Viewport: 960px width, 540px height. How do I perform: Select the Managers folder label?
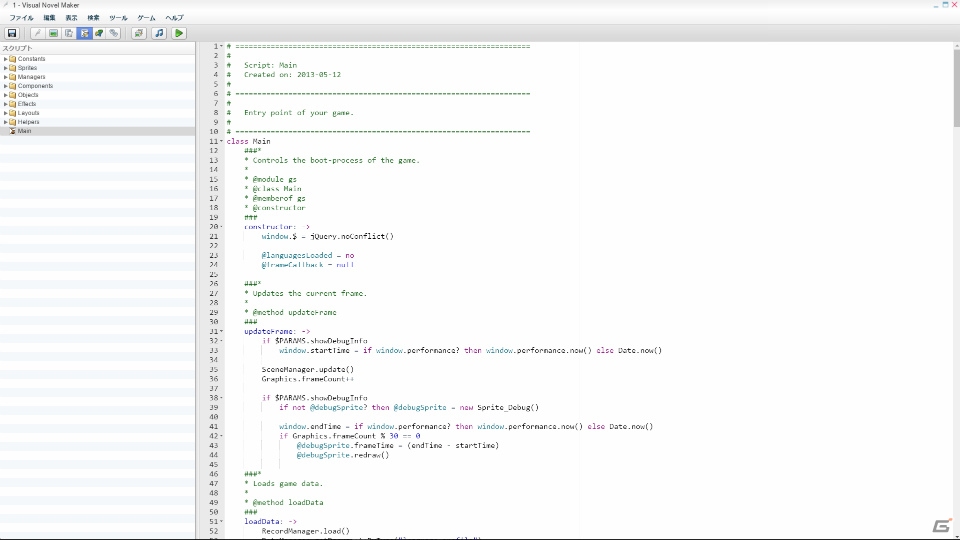click(x=31, y=77)
